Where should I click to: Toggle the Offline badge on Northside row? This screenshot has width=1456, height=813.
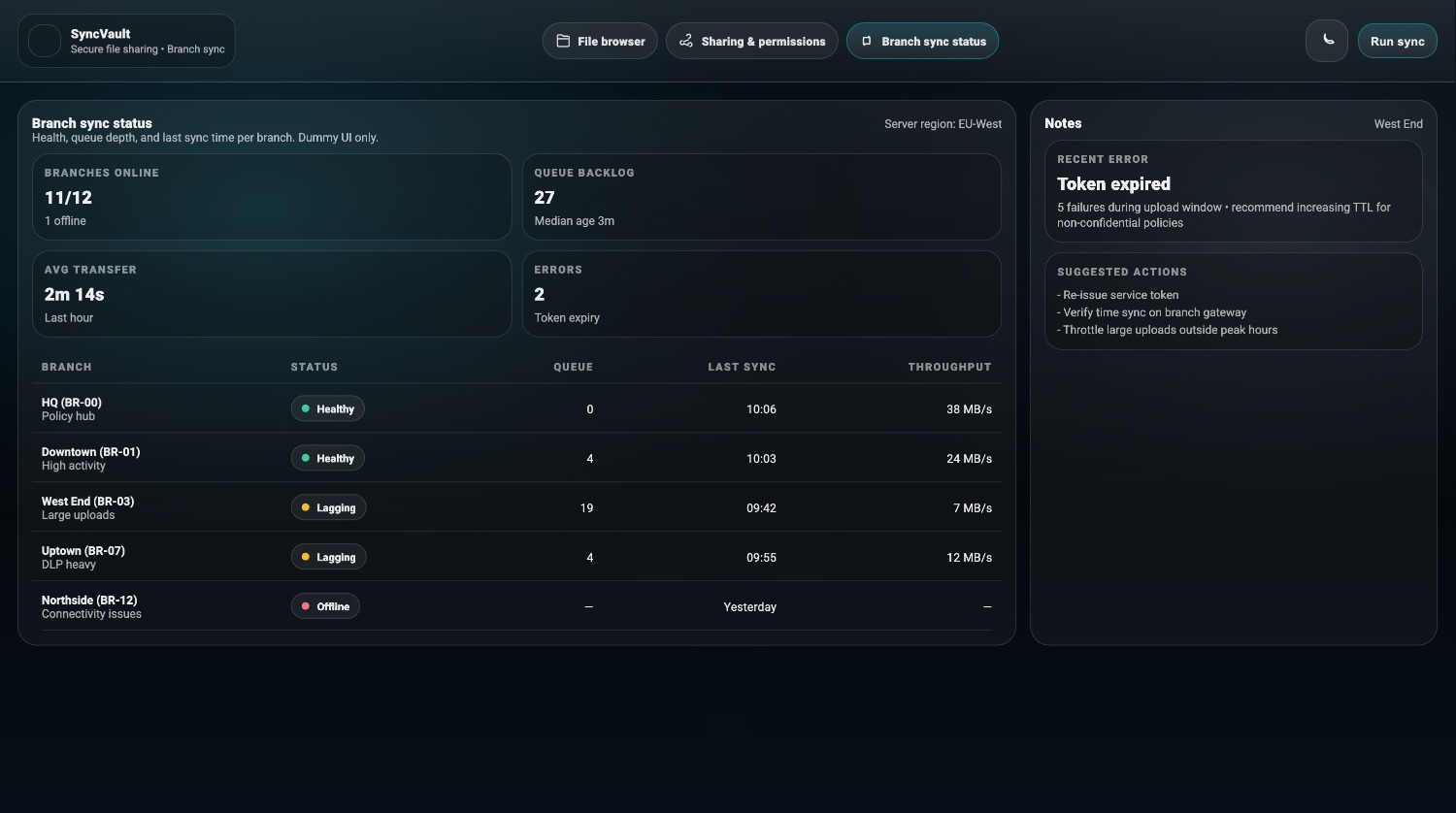click(x=325, y=605)
